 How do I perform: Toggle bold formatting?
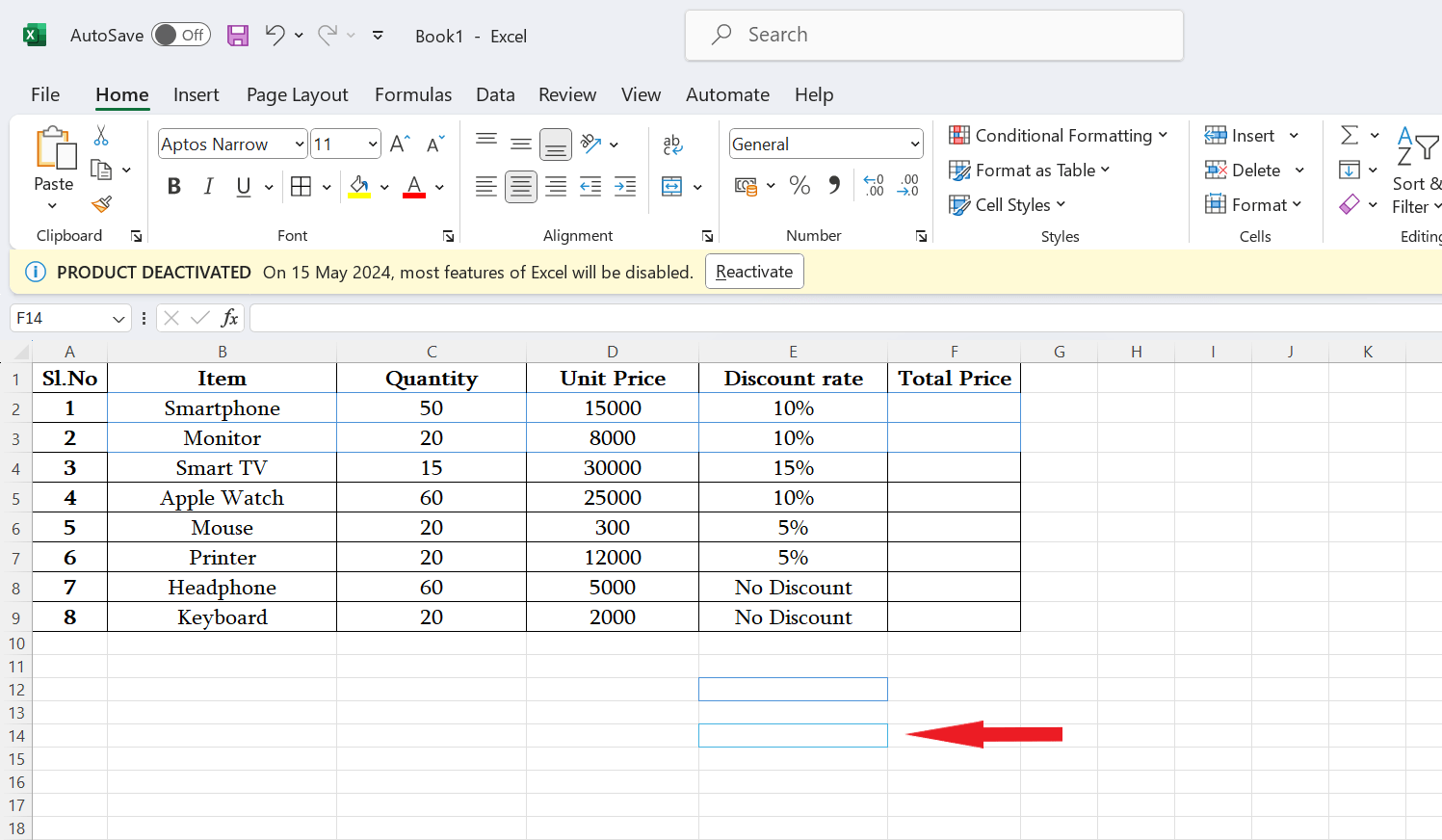pos(173,186)
